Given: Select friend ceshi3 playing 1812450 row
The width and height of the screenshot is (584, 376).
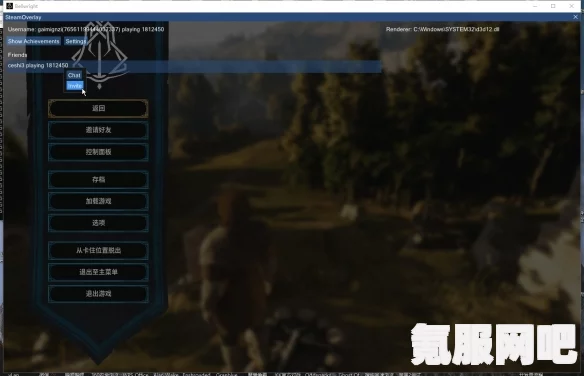Looking at the screenshot, I should tap(194, 66).
